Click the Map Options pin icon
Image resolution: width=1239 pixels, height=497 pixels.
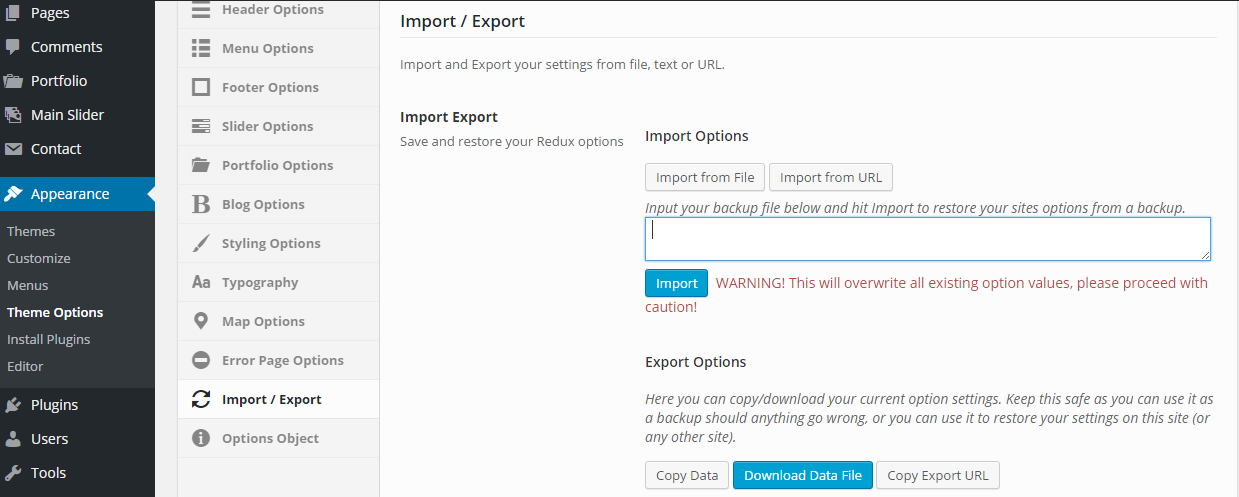(x=201, y=321)
